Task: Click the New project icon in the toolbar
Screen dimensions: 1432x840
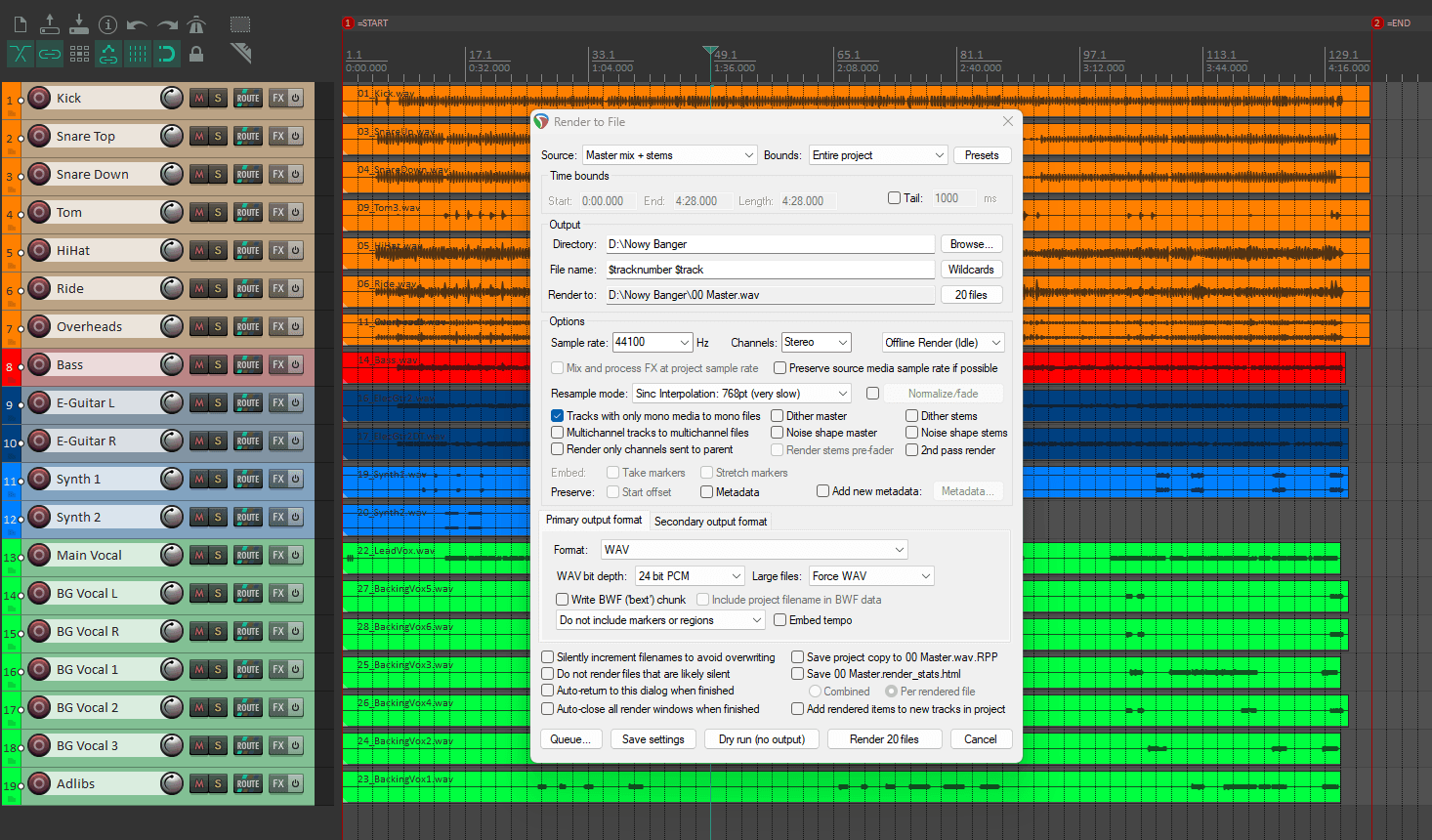Action: click(21, 24)
